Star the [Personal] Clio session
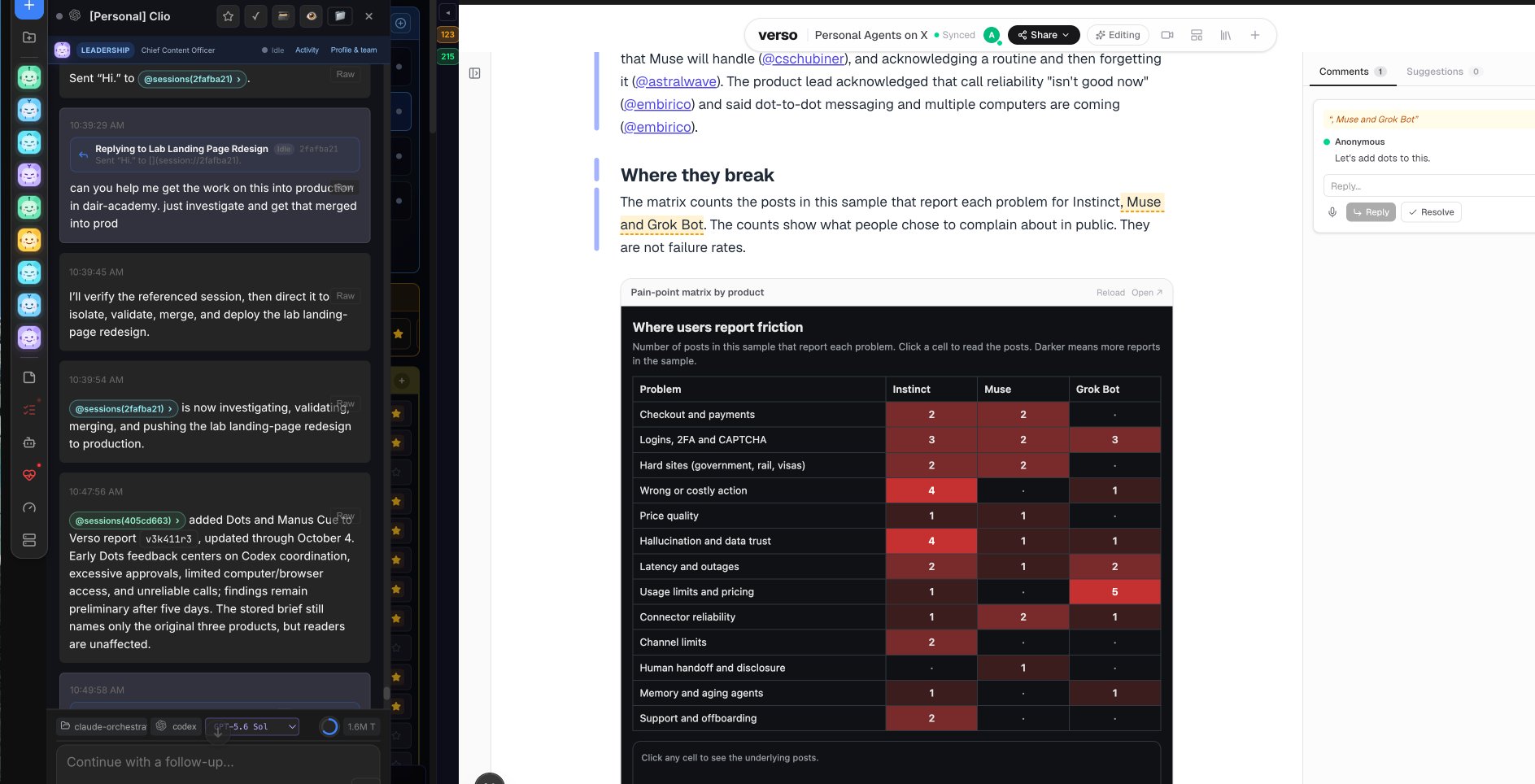This screenshot has height=784, width=1535. (228, 16)
